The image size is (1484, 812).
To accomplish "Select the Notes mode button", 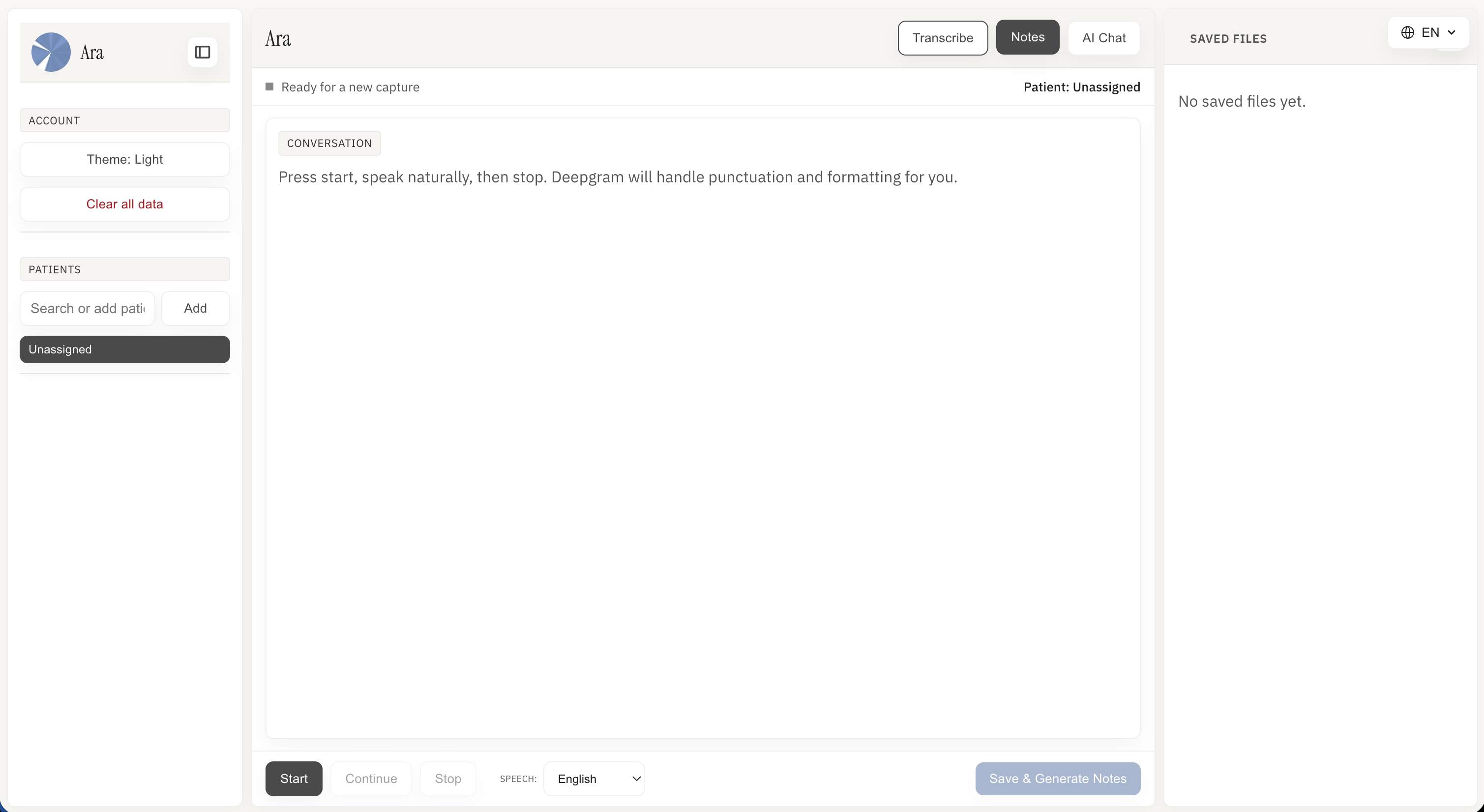I will 1028,37.
